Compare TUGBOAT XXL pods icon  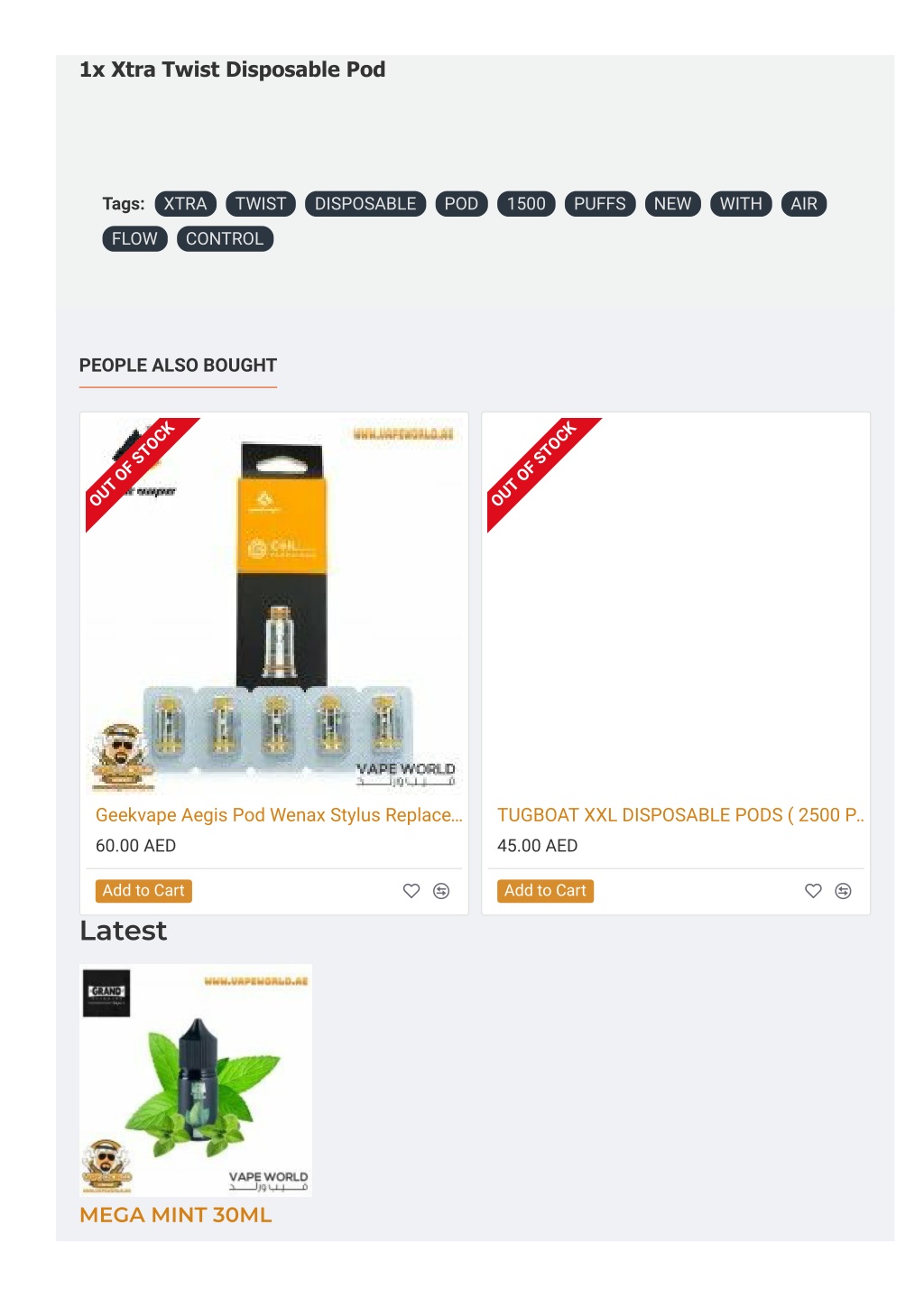pyautogui.click(x=843, y=891)
